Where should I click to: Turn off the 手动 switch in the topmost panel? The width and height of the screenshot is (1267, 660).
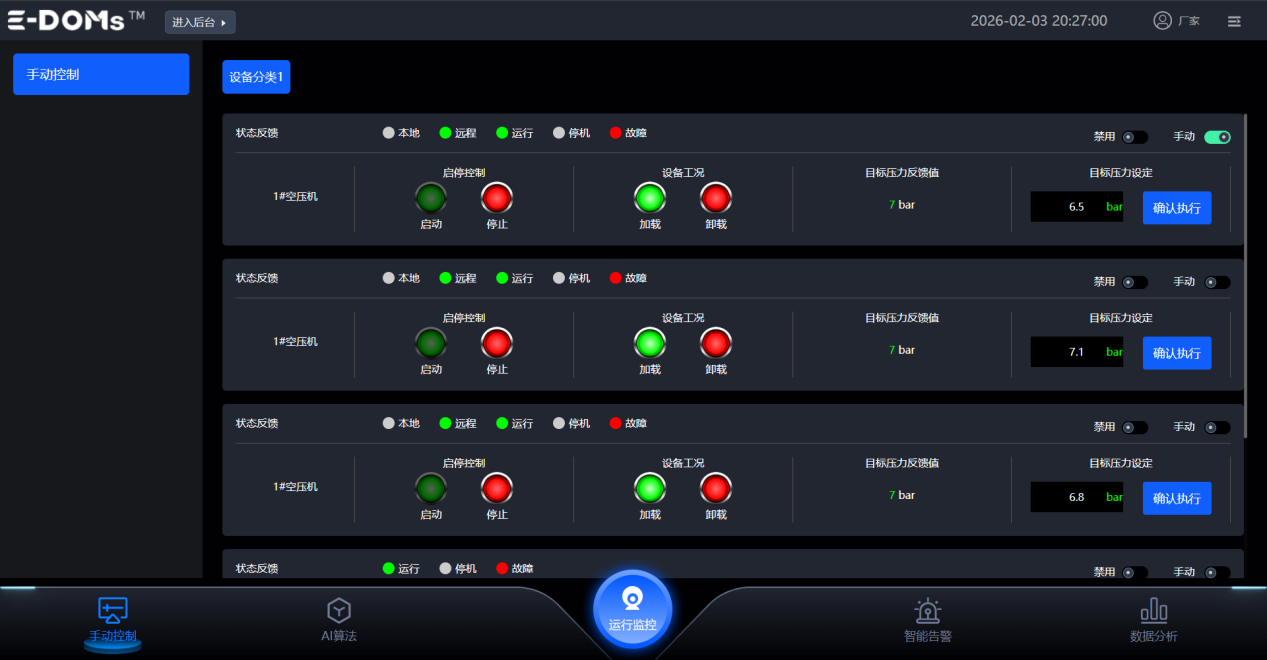1217,137
